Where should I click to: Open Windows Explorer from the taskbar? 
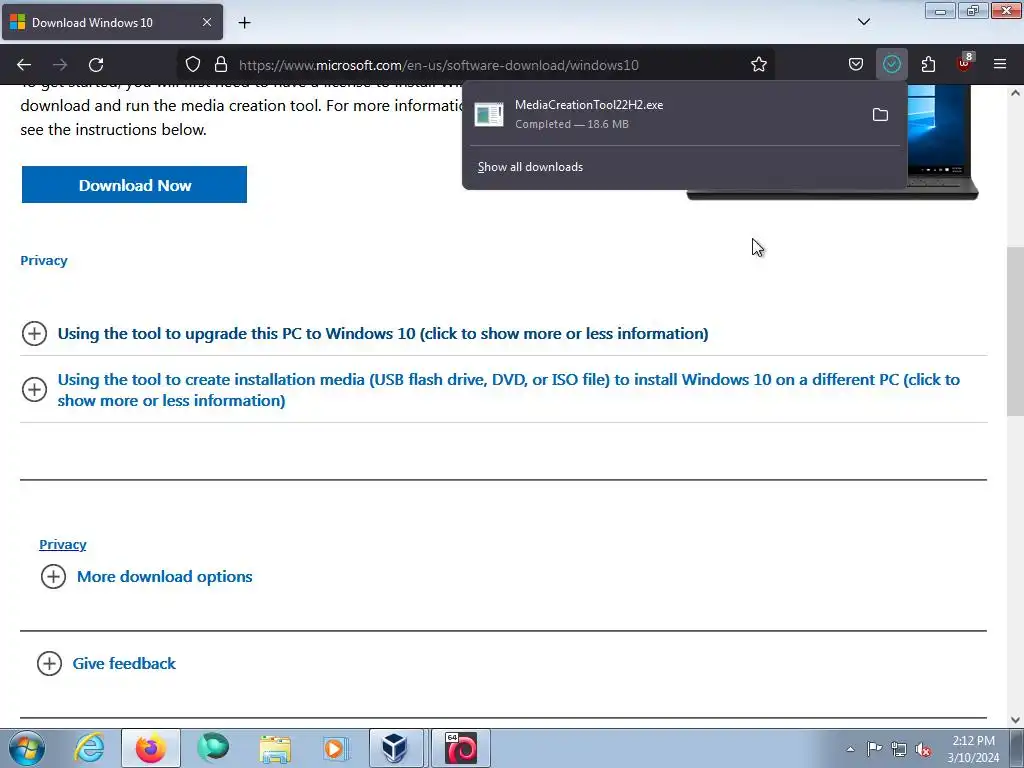point(275,748)
